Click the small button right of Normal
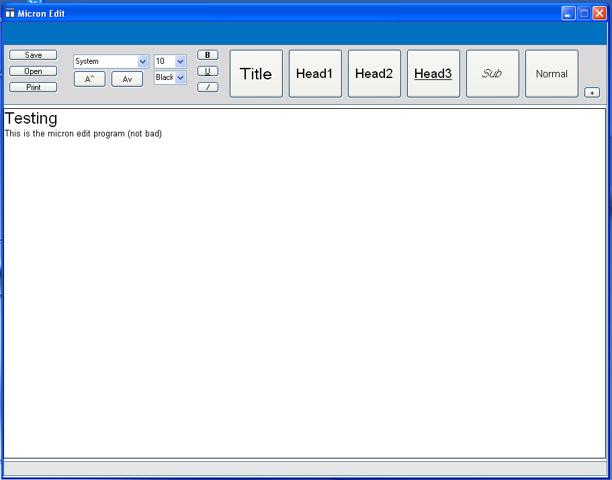 [x=592, y=92]
